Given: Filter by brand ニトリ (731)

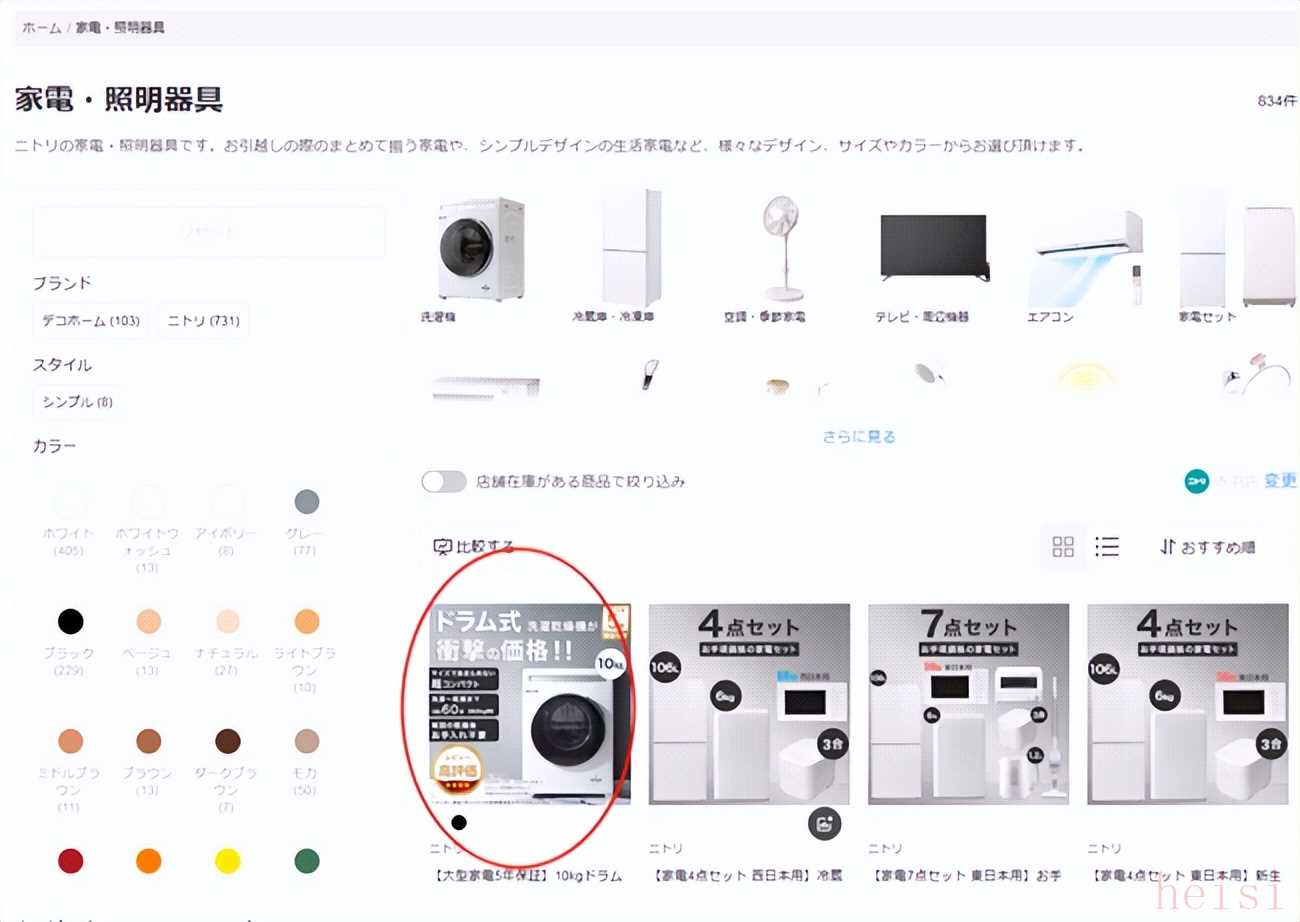Looking at the screenshot, I should (202, 321).
